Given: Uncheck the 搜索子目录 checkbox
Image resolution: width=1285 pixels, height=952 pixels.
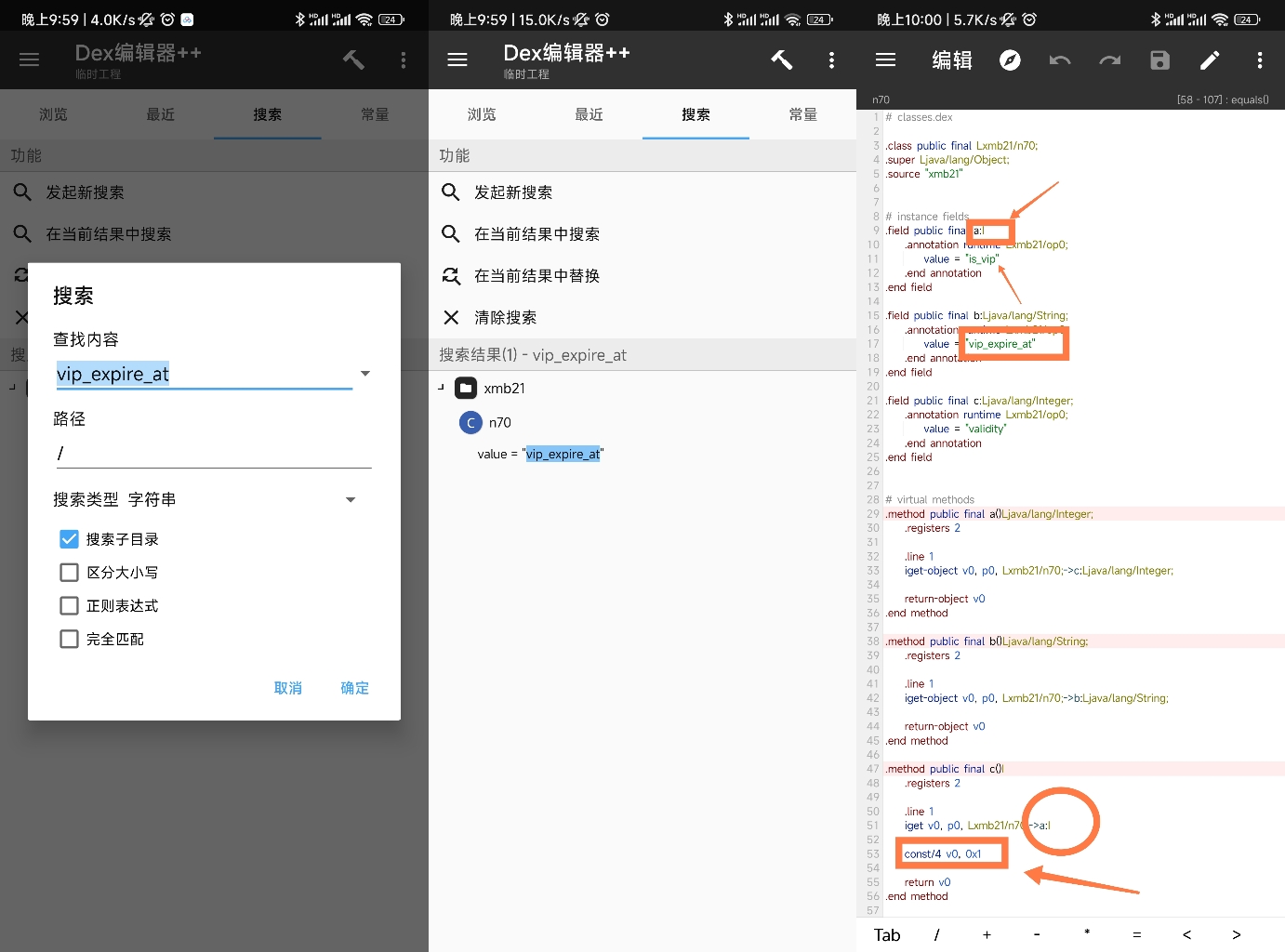Looking at the screenshot, I should click(x=69, y=539).
